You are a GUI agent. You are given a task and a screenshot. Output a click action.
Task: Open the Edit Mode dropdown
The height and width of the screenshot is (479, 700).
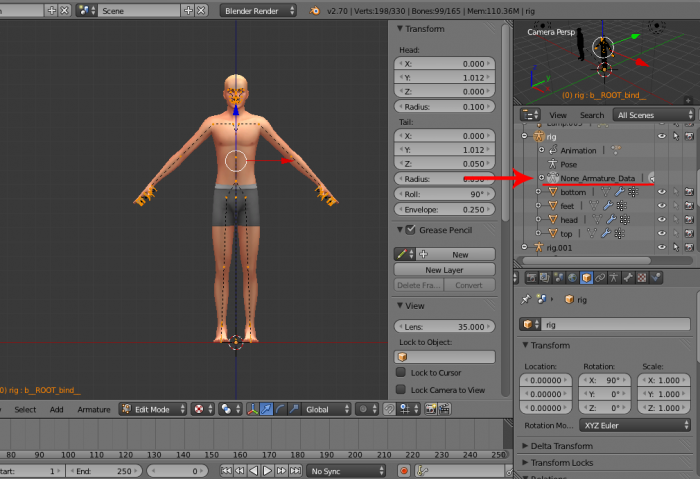pyautogui.click(x=152, y=409)
